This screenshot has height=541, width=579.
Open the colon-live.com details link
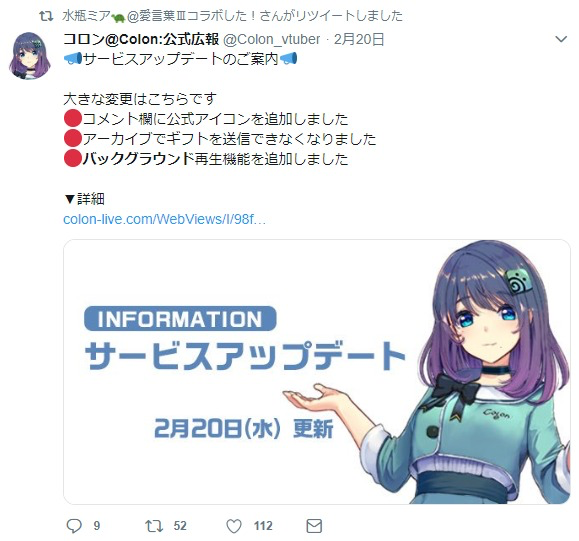coord(165,219)
